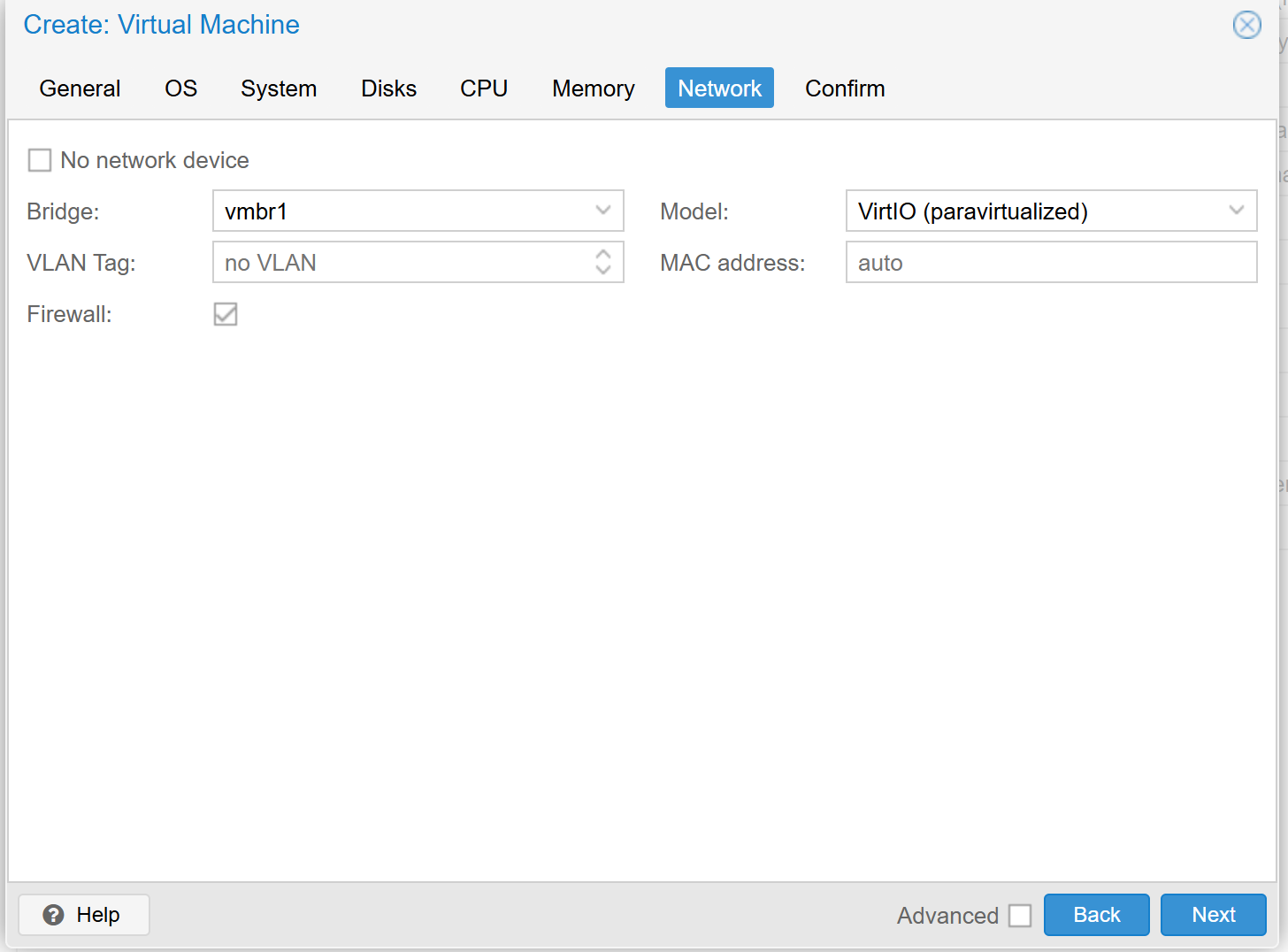The height and width of the screenshot is (952, 1288).
Task: Jump to the Confirm tab
Action: coord(845,88)
